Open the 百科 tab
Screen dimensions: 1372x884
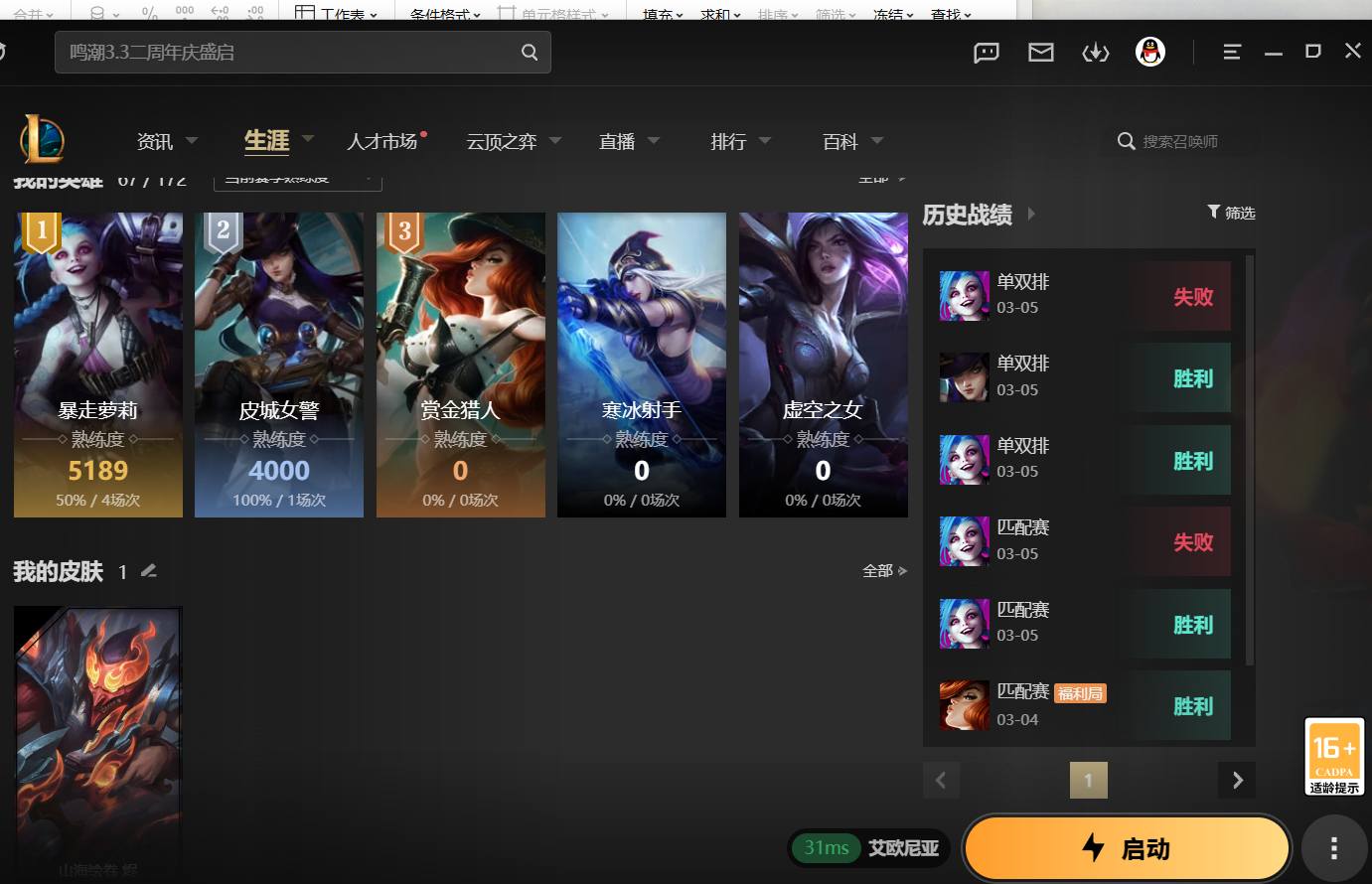840,141
